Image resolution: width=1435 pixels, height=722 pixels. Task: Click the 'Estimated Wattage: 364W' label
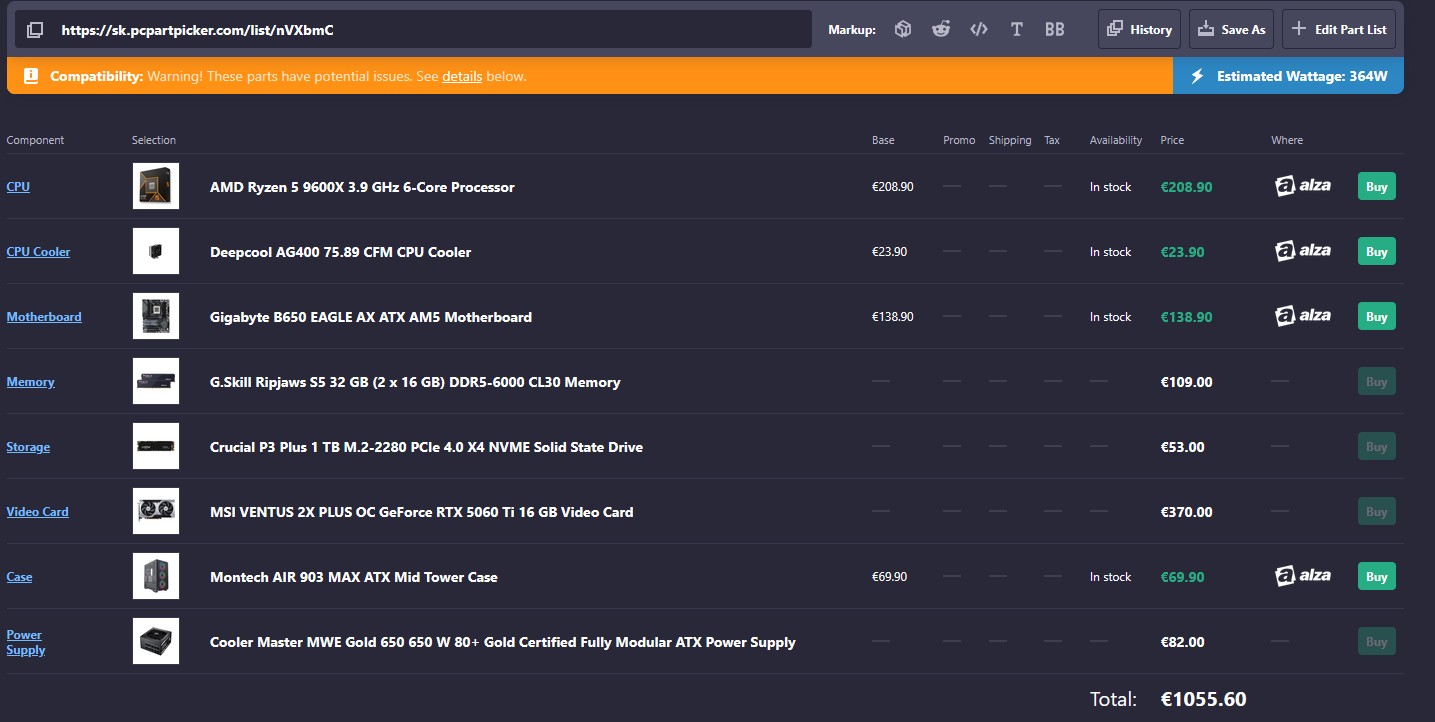coord(1302,76)
